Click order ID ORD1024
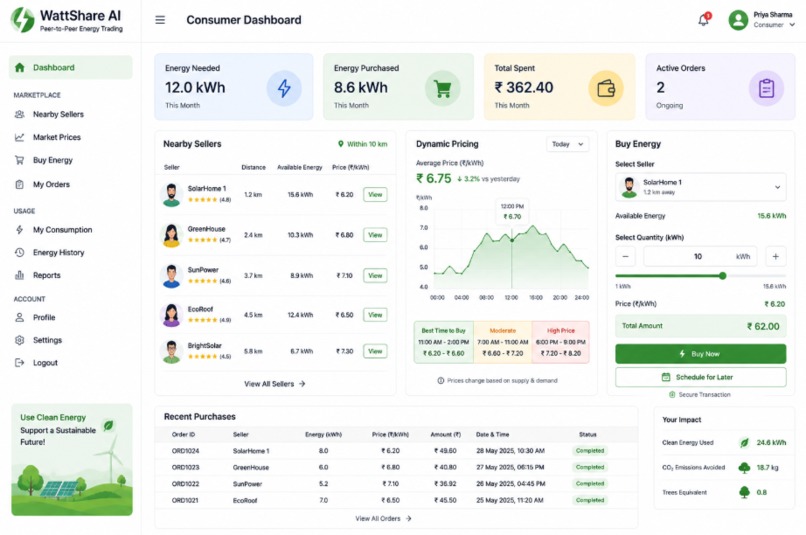806x535 pixels. coord(186,451)
